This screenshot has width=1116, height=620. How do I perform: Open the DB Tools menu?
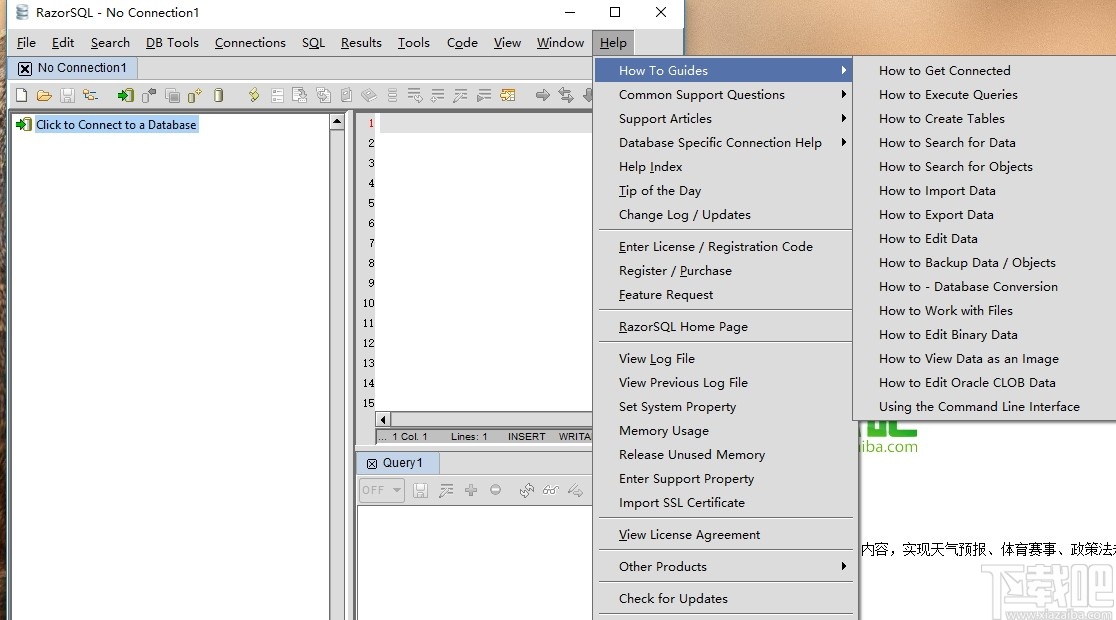coord(172,43)
